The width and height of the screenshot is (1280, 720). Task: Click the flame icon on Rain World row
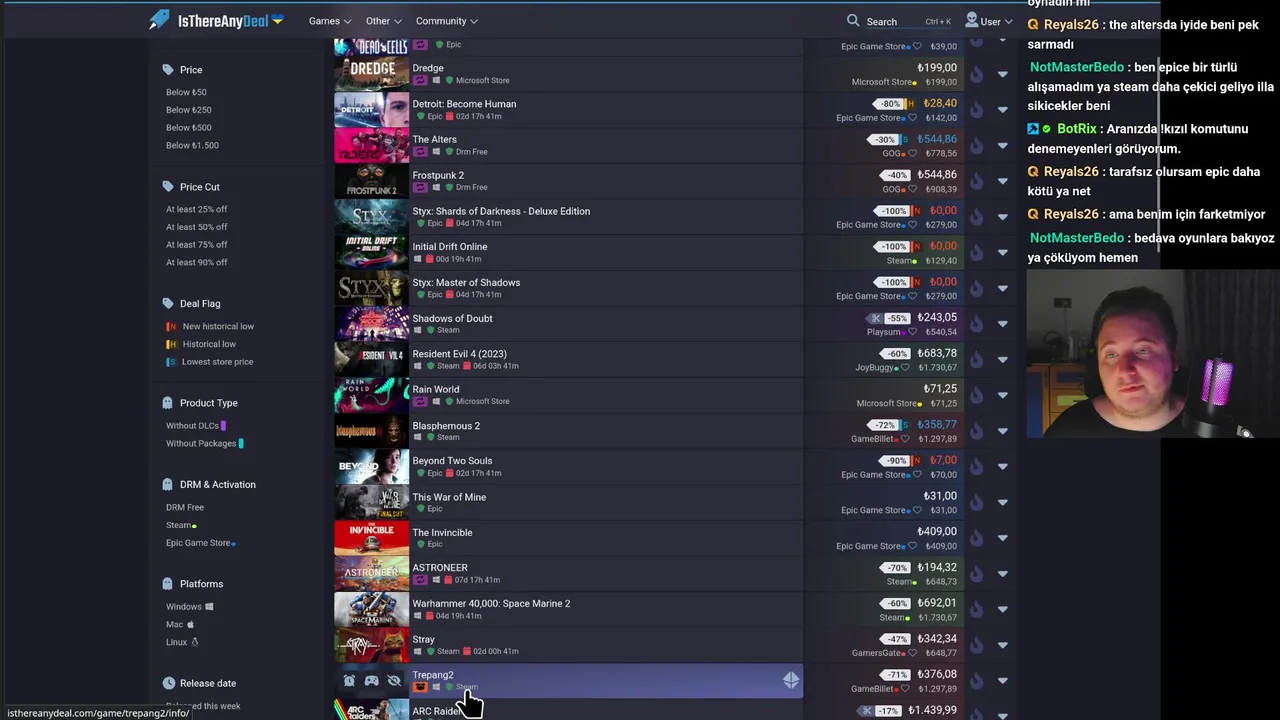tap(975, 395)
